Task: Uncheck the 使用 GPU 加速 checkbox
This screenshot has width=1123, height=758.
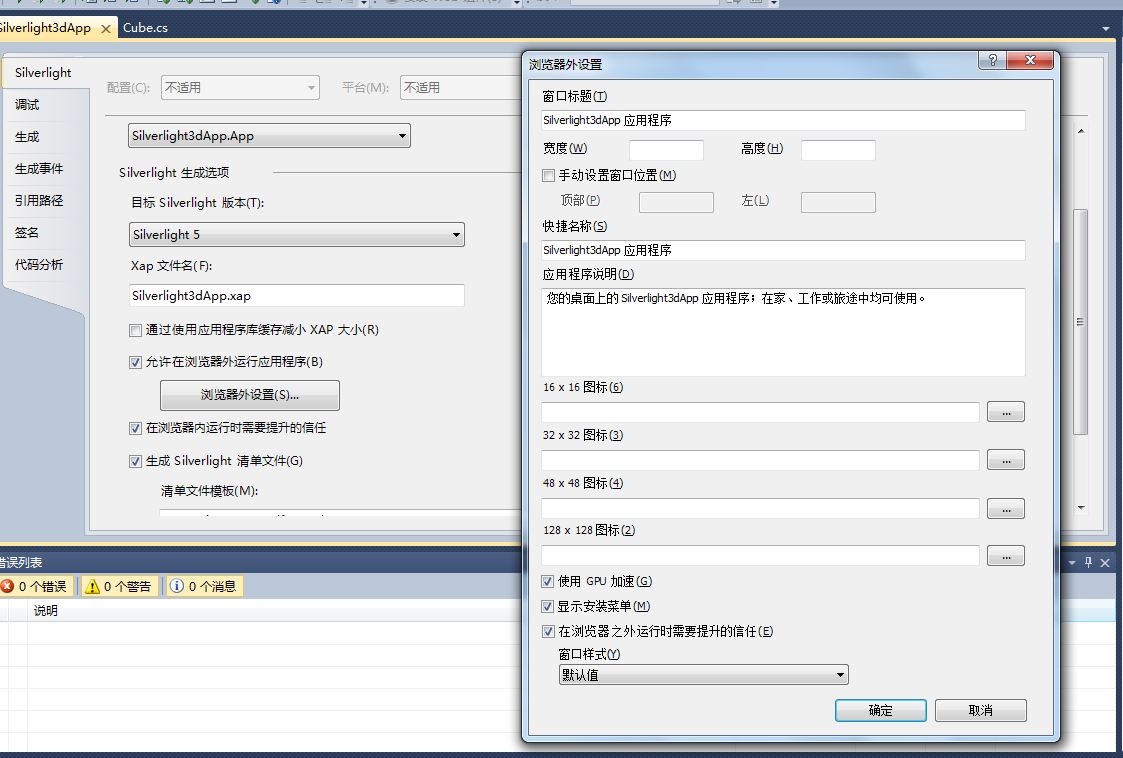Action: 548,582
